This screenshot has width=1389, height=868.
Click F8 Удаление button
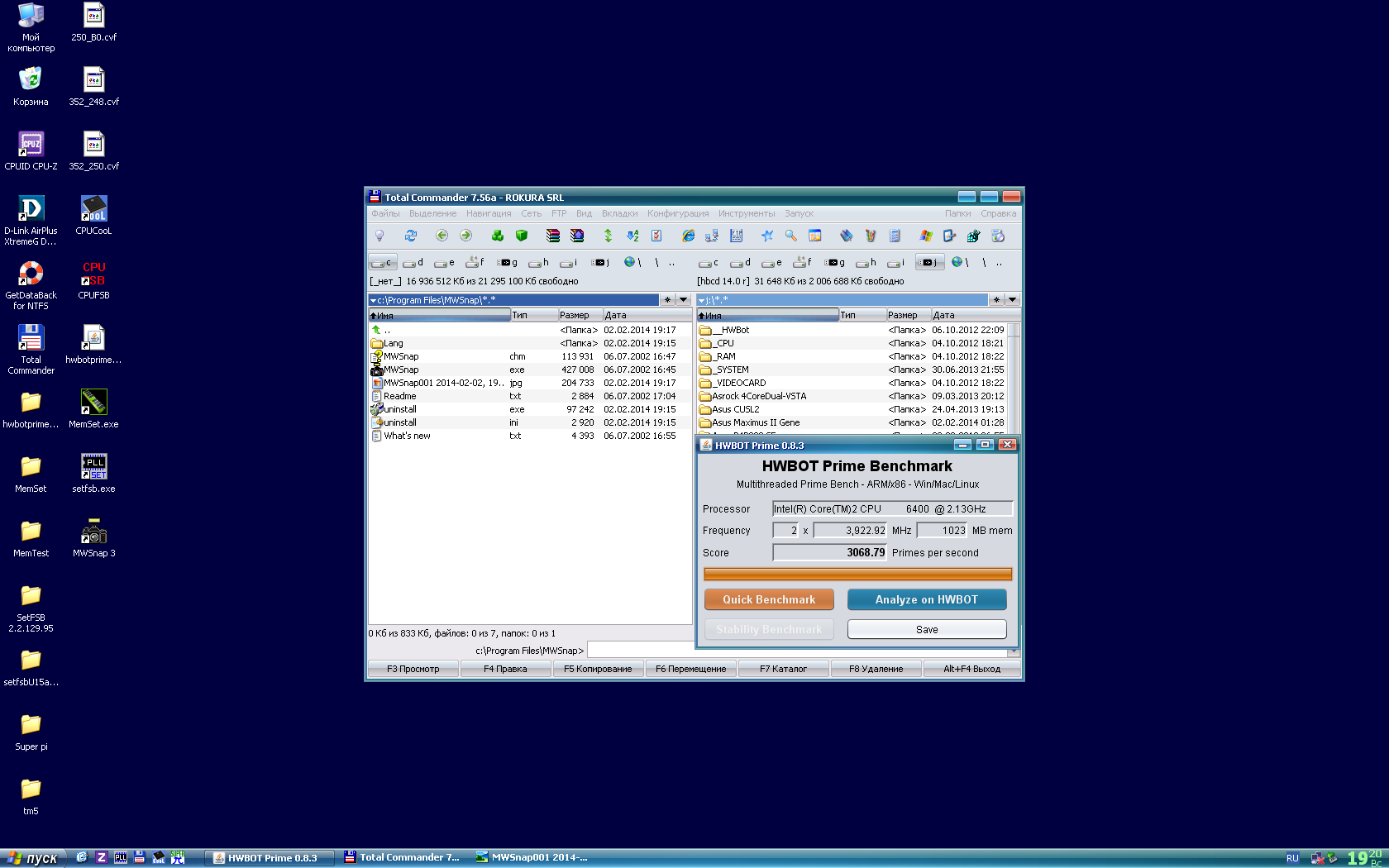tap(876, 669)
